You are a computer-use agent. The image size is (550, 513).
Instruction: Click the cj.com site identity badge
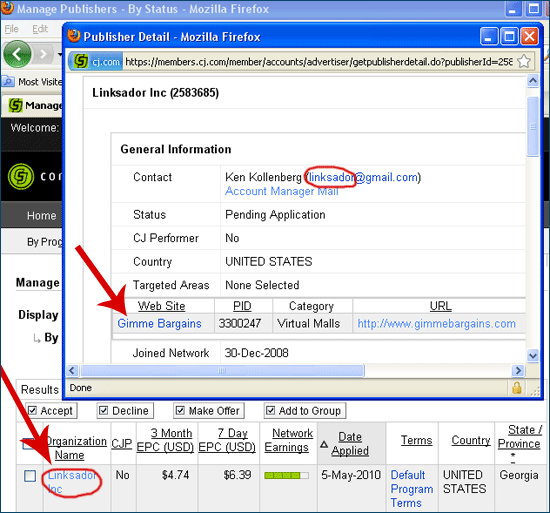96,62
